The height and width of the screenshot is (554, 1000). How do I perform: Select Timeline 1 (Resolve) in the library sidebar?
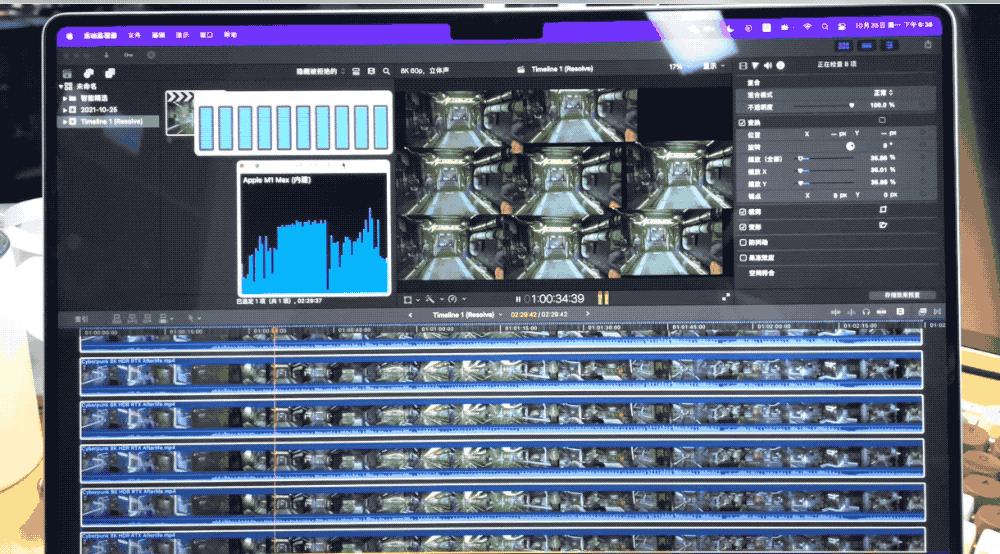110,120
